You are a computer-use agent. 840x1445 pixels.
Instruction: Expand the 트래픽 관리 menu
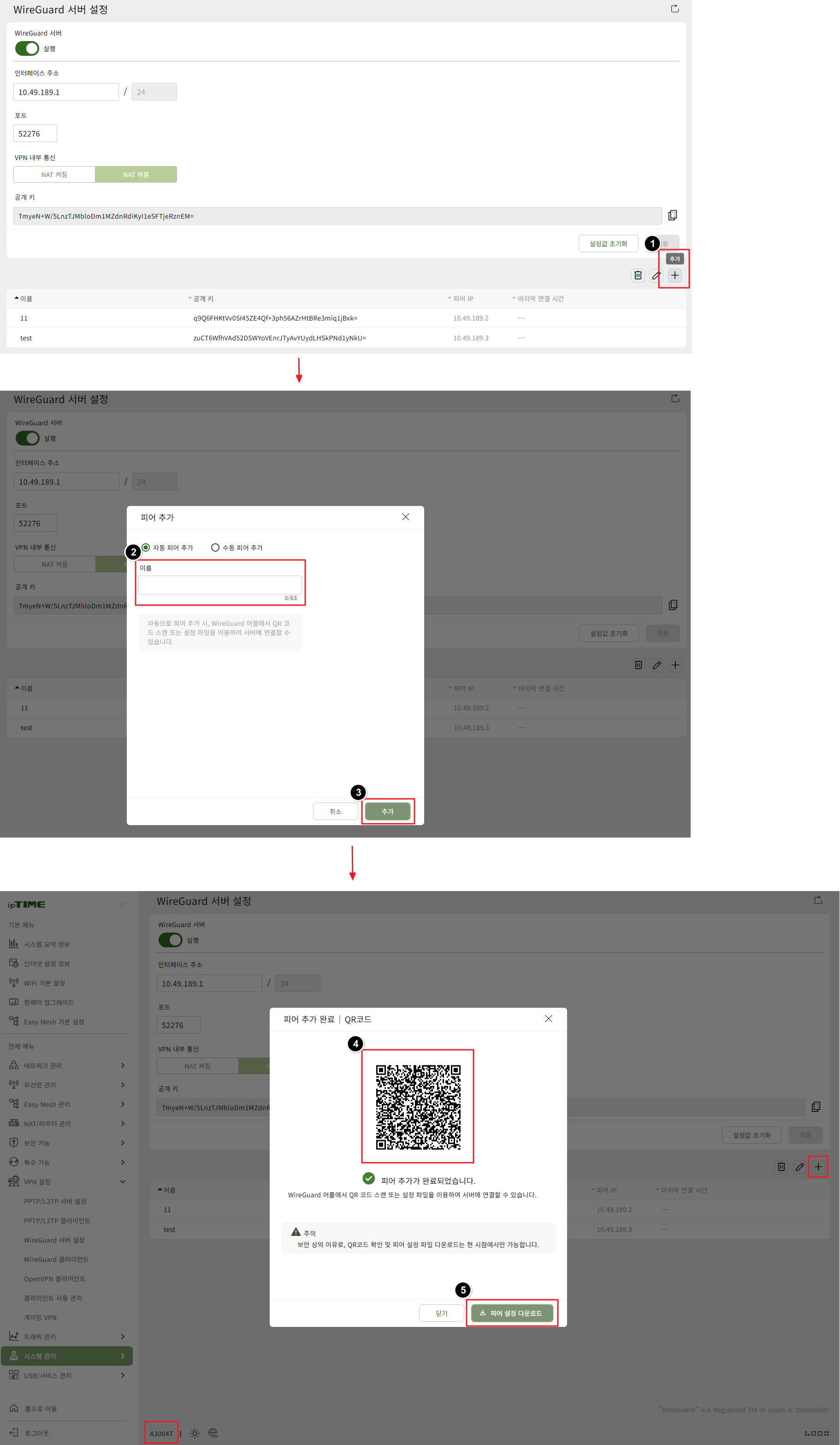coord(67,1337)
